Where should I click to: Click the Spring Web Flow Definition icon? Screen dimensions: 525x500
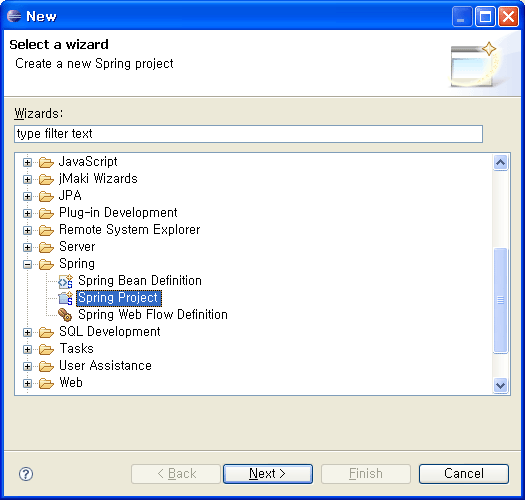(x=65, y=315)
